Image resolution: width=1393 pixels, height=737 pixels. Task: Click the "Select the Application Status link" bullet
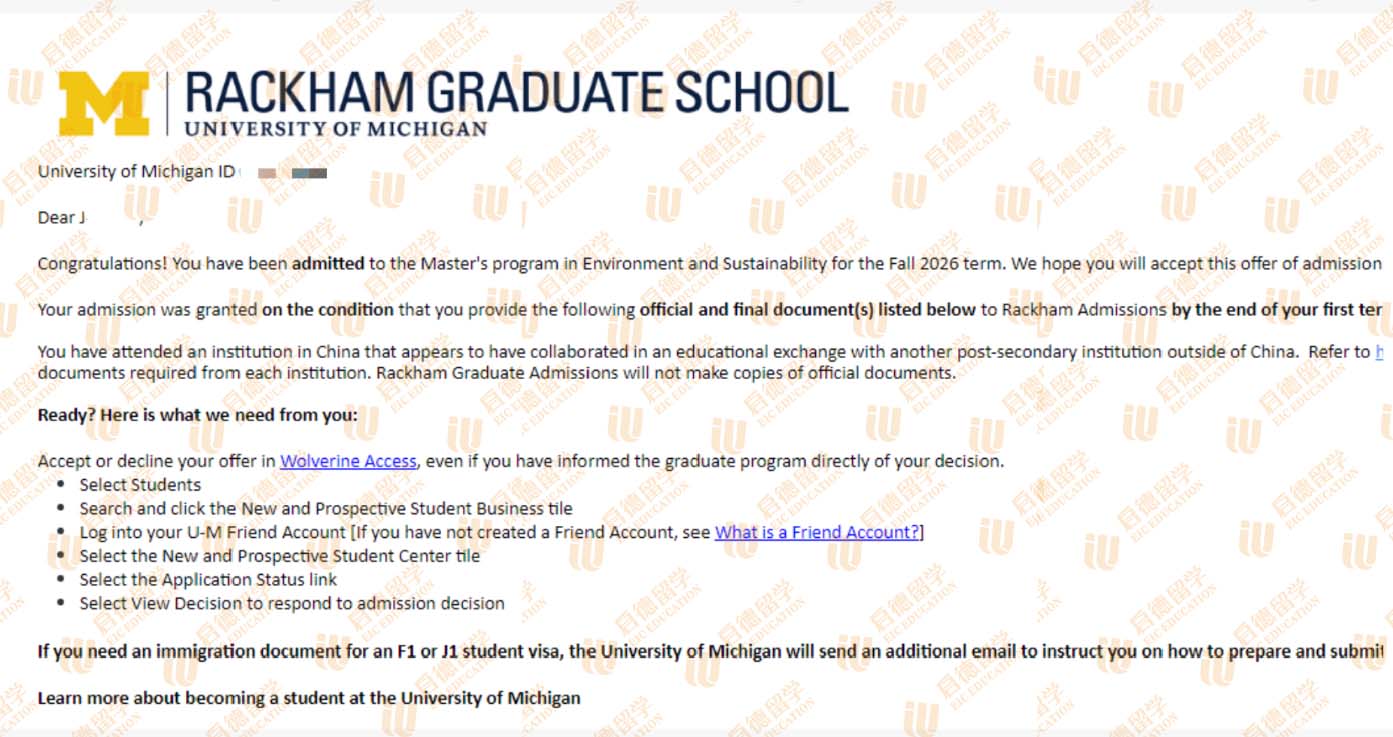pos(208,580)
